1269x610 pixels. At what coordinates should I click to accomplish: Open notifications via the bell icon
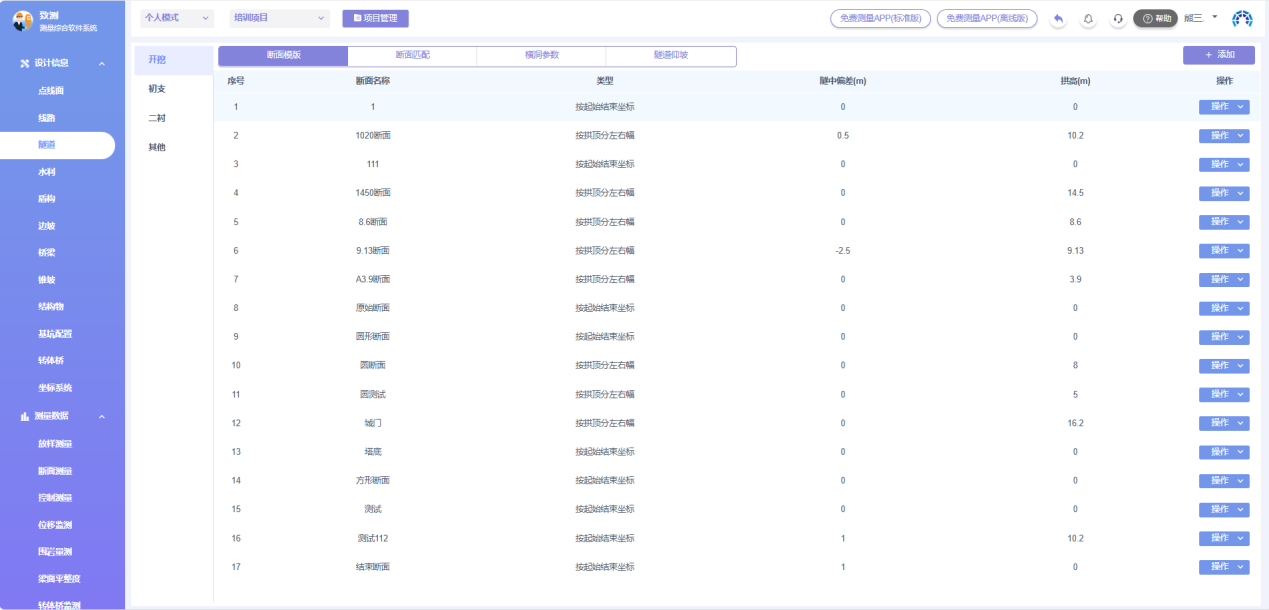(x=1088, y=19)
